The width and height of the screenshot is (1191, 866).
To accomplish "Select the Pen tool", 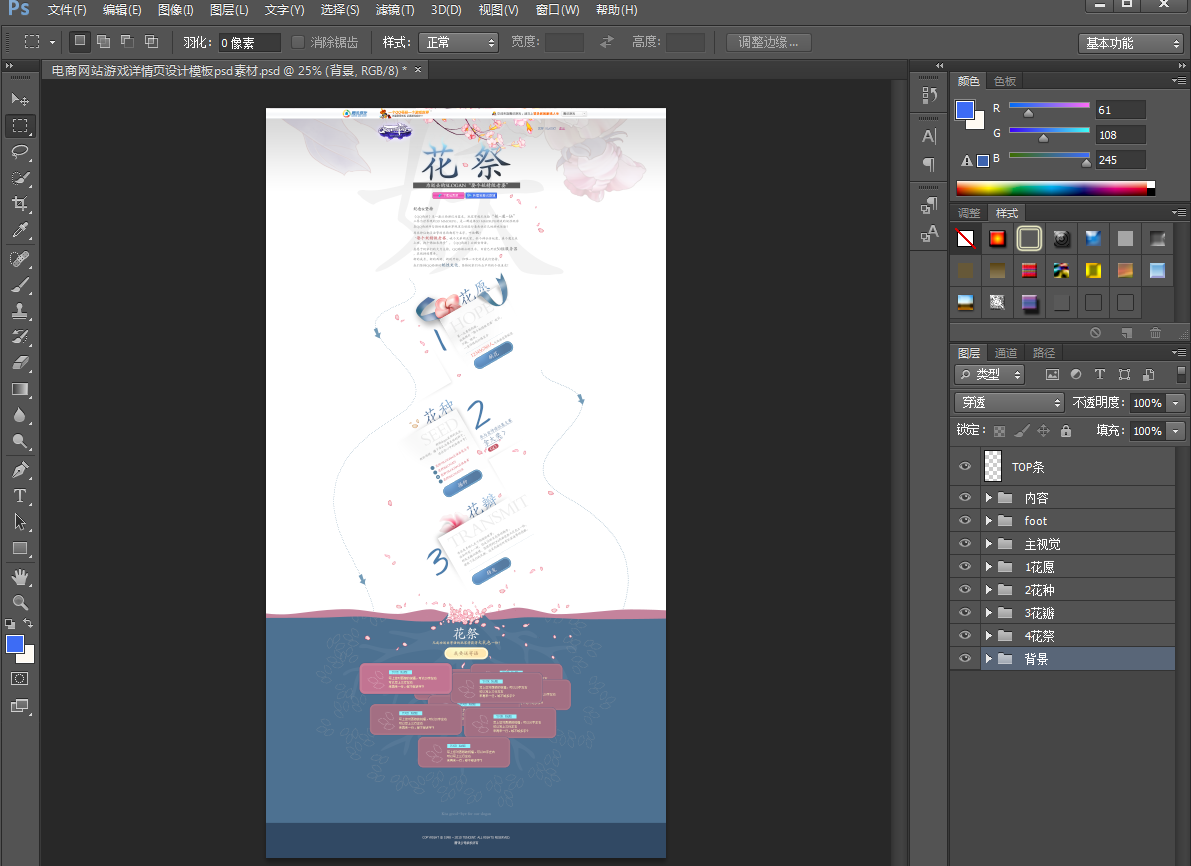I will (20, 469).
